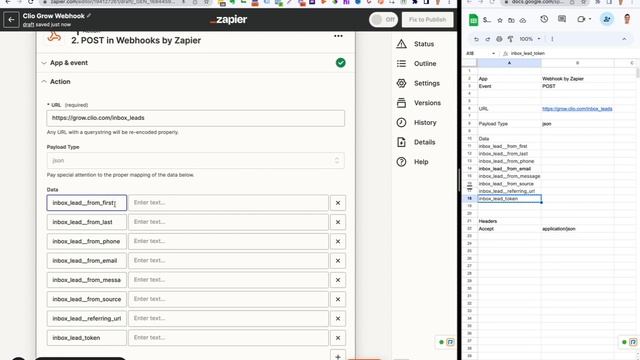Remove the inbox_lead__from_phone data row
This screenshot has height=360, width=640.
pos(338,241)
